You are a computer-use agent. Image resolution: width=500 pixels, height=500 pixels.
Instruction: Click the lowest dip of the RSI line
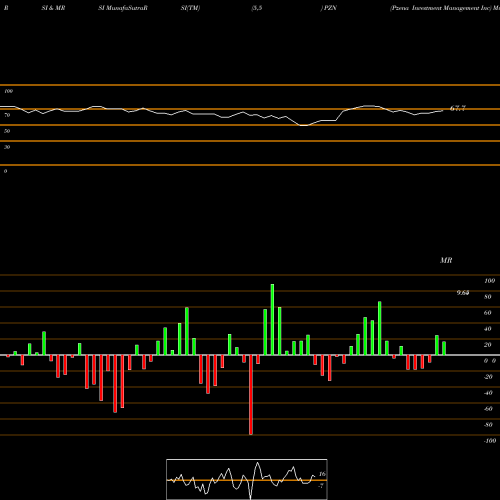pos(304,125)
